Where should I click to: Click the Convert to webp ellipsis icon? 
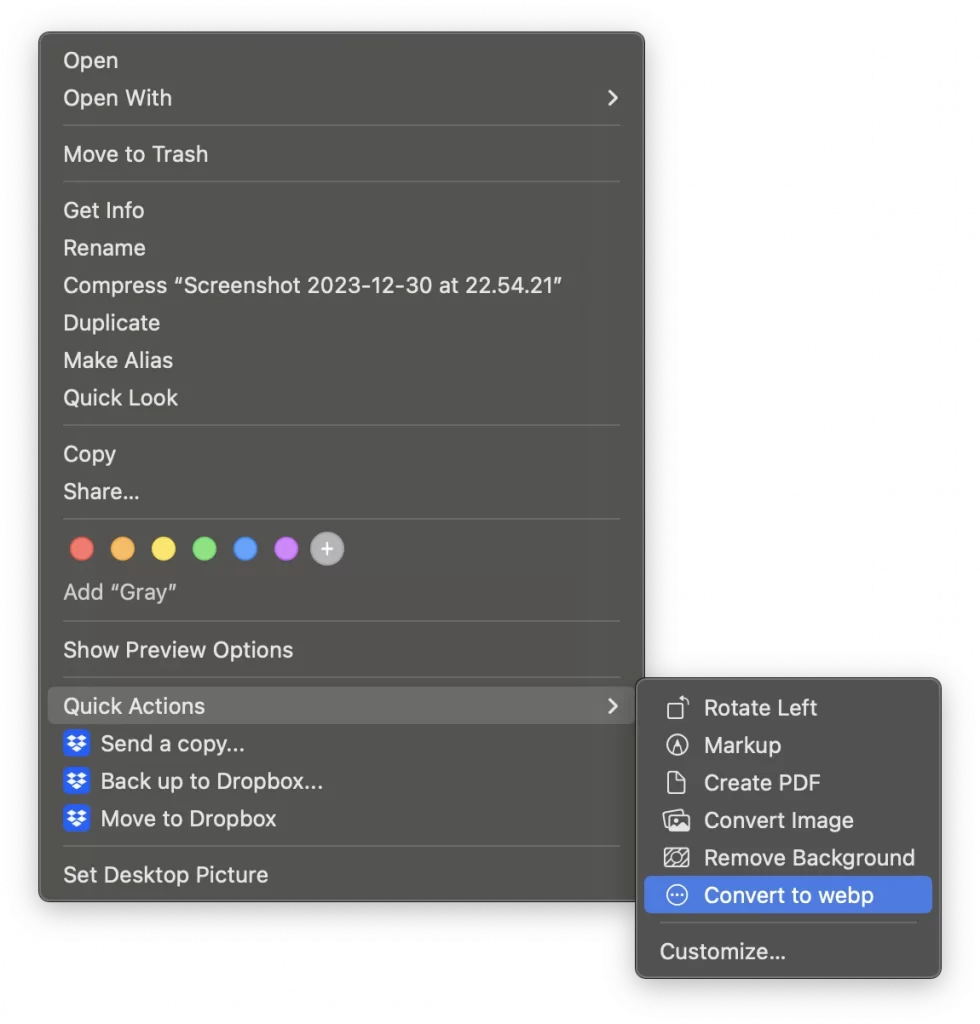(677, 896)
